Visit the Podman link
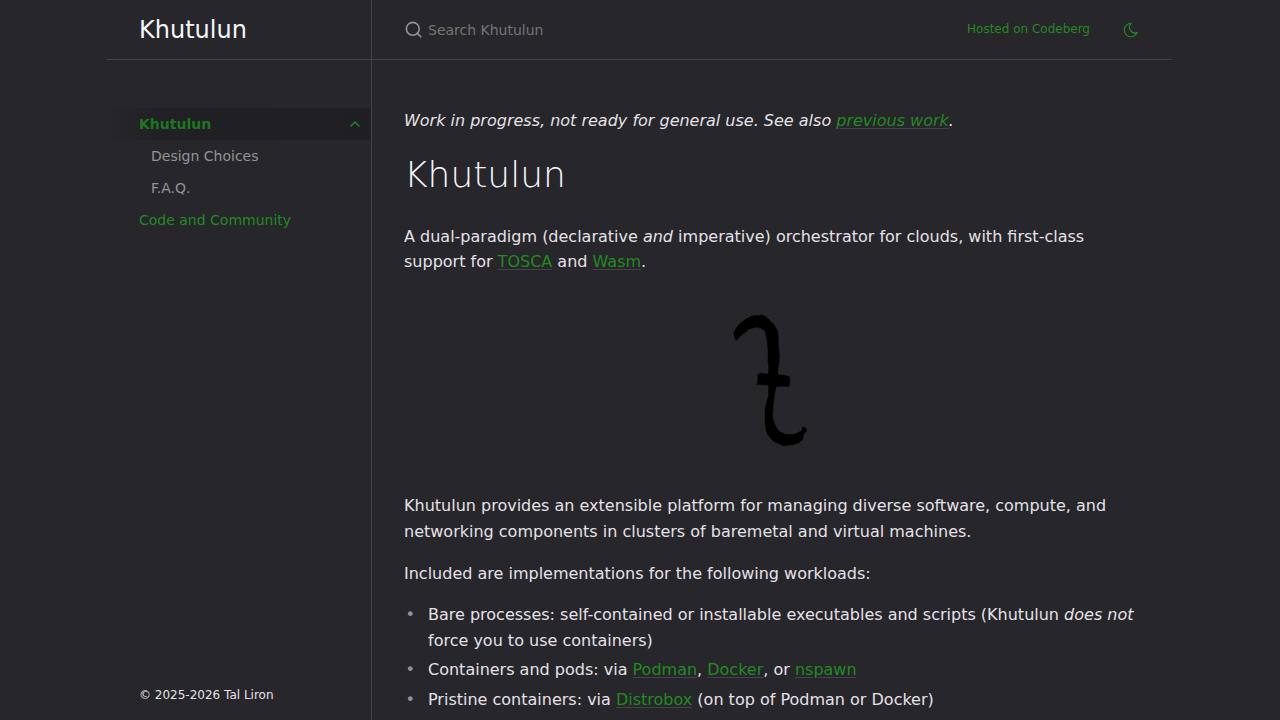Viewport: 1280px width, 720px height. point(664,669)
